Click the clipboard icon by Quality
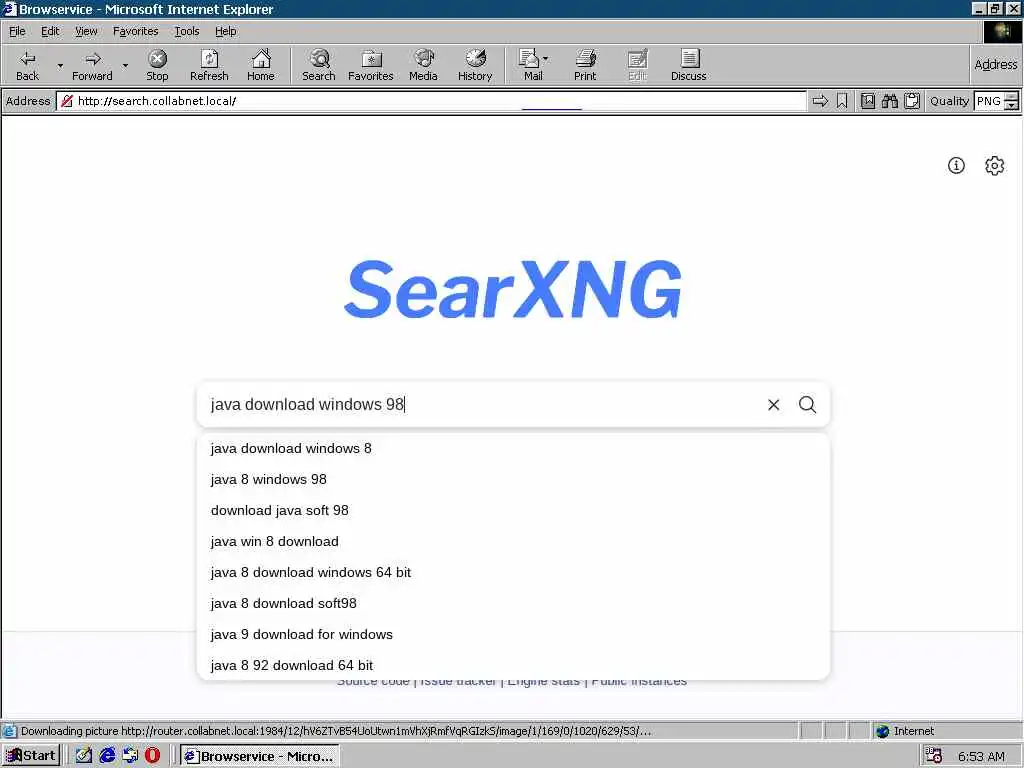 click(912, 101)
